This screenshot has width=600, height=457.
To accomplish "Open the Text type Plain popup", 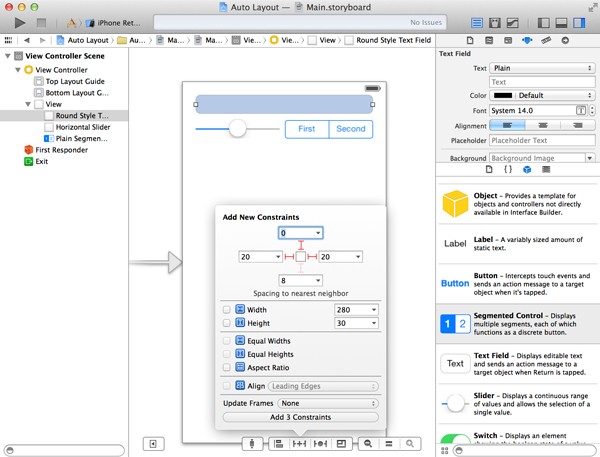I will [x=542, y=68].
